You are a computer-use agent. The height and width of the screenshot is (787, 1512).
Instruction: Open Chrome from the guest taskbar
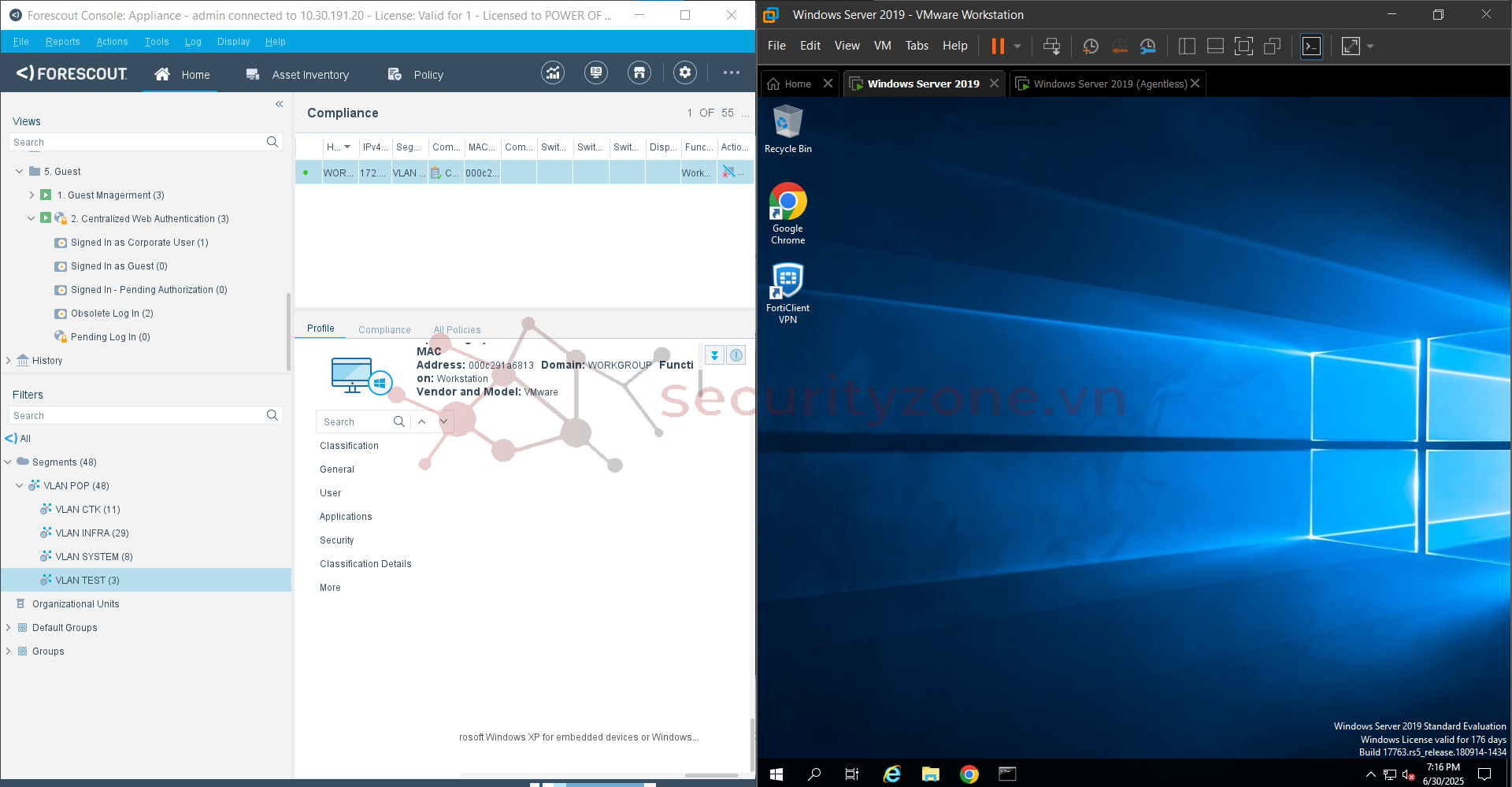point(969,774)
